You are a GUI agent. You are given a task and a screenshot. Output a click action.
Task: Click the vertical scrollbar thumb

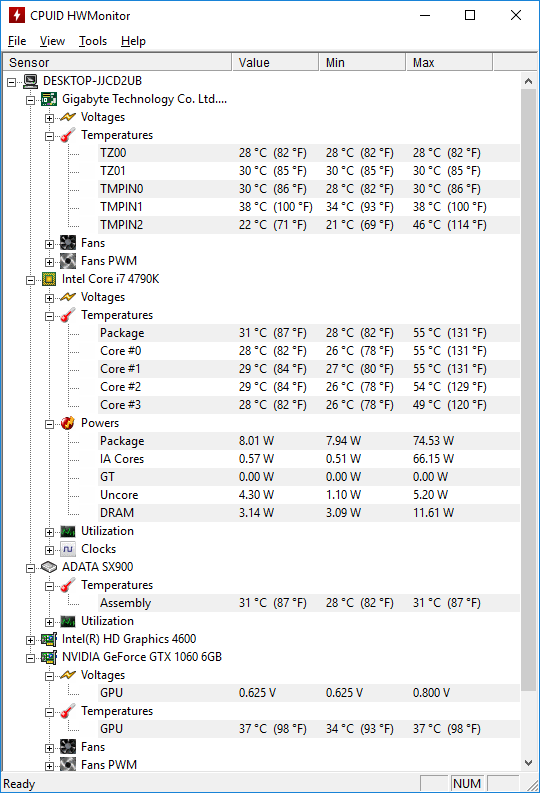(x=528, y=390)
